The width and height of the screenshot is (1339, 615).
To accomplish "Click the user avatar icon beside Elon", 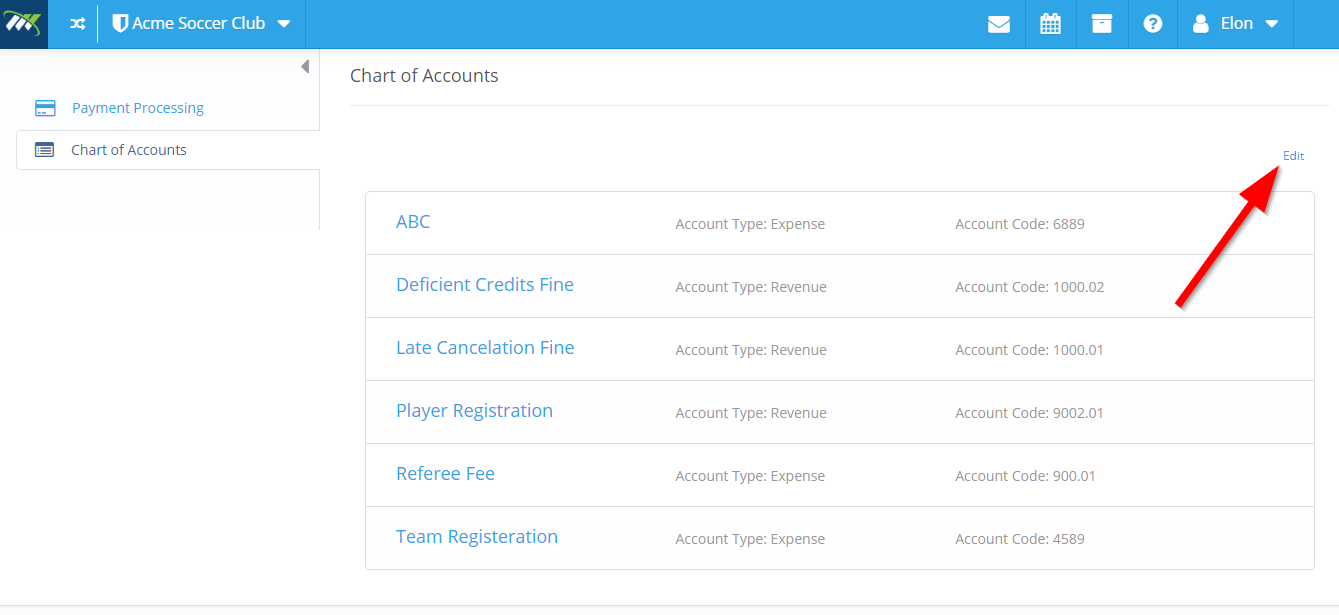I will pos(1202,24).
